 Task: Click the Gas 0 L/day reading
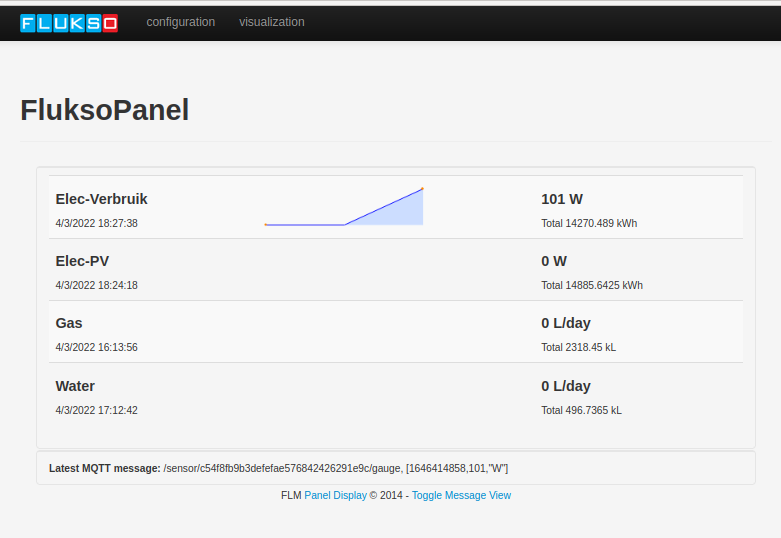pyautogui.click(x=566, y=323)
